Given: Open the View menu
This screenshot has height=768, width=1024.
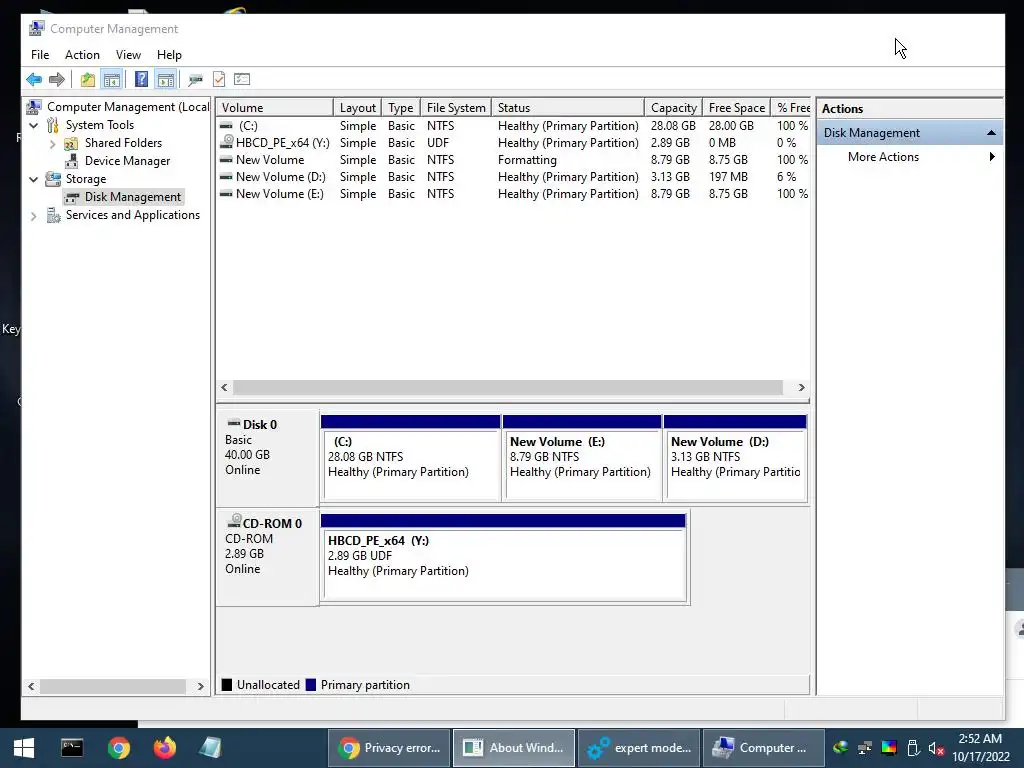Looking at the screenshot, I should (128, 55).
